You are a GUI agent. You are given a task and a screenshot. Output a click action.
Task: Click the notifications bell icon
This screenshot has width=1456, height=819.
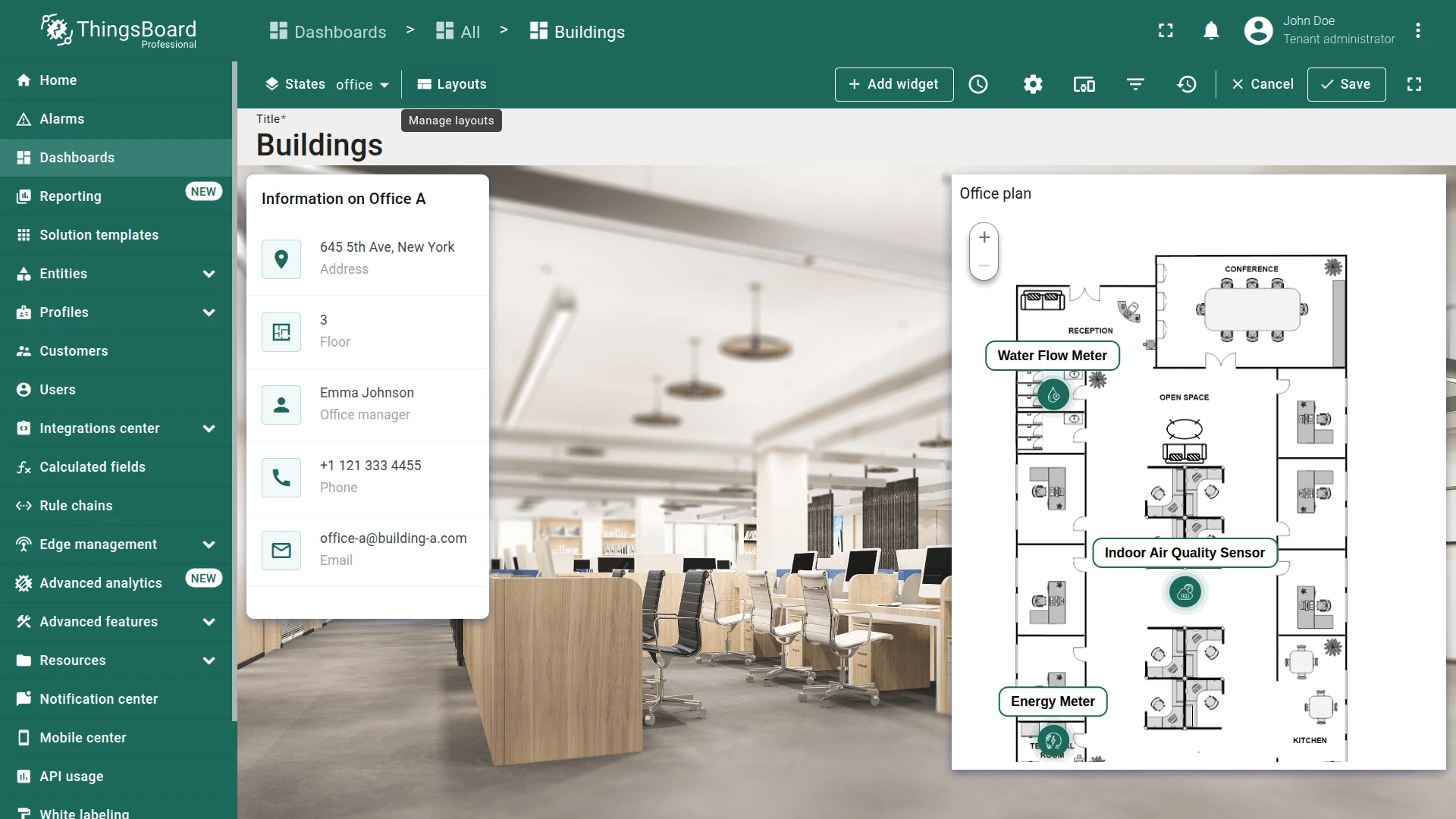point(1211,30)
